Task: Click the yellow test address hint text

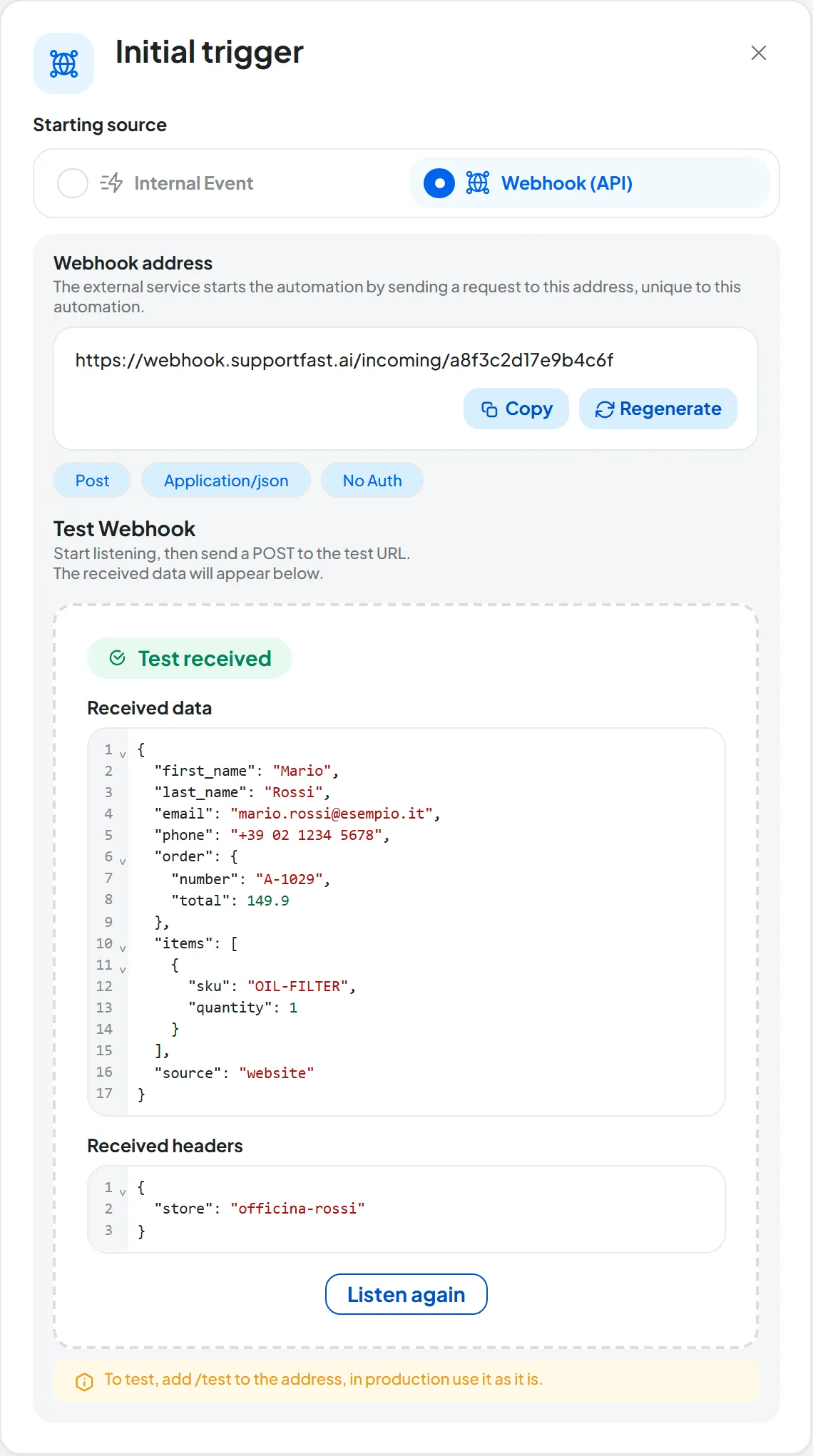Action: 324,1379
